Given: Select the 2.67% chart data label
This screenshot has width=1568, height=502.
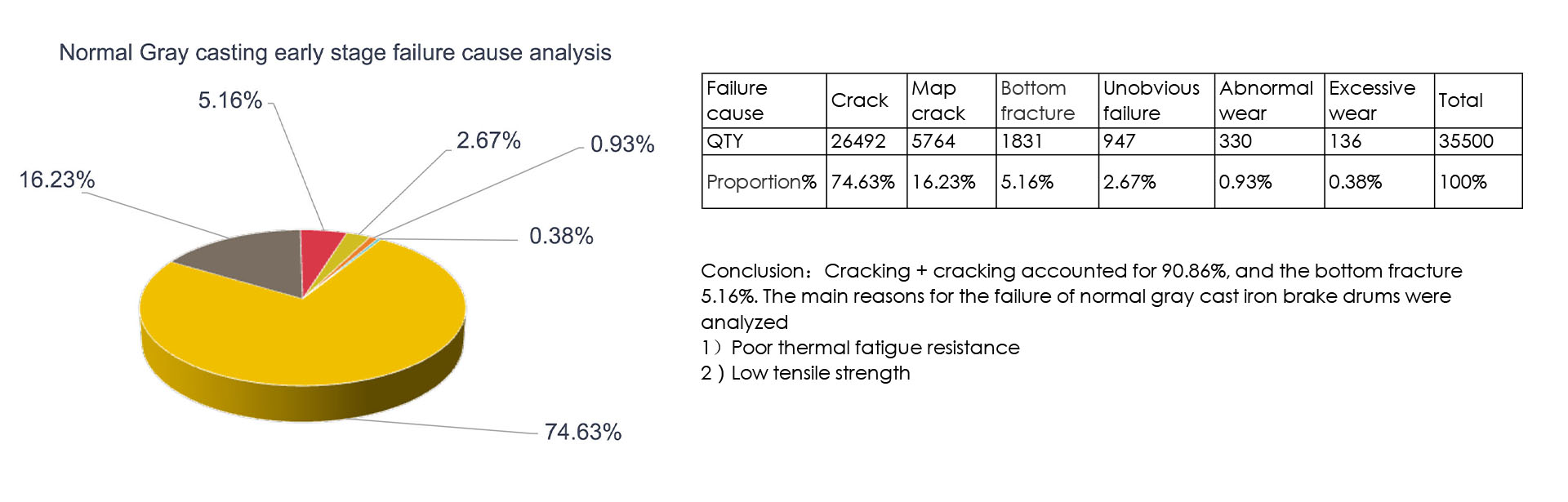Looking at the screenshot, I should coord(488,140).
